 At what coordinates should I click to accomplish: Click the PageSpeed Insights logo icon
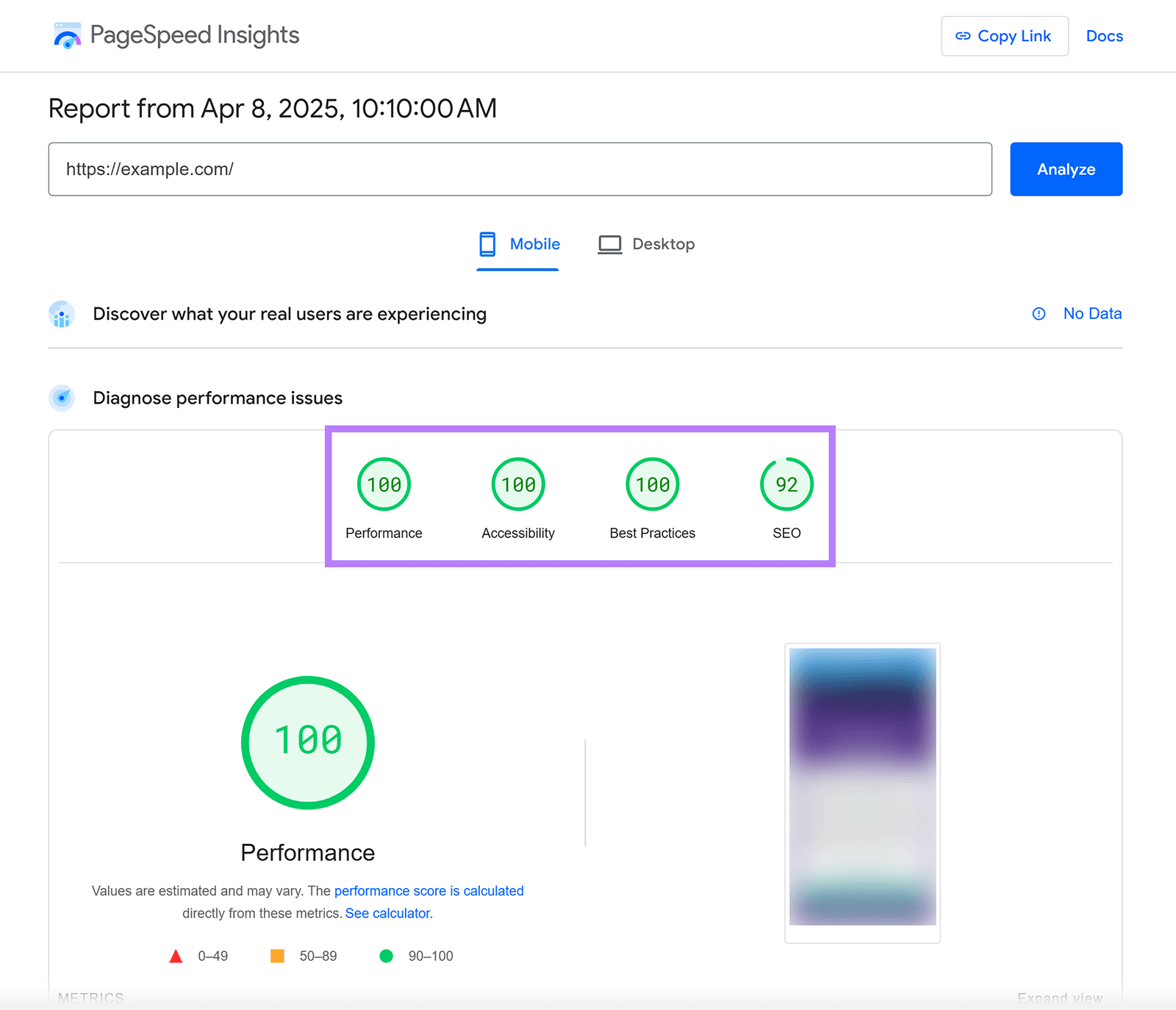[x=67, y=35]
